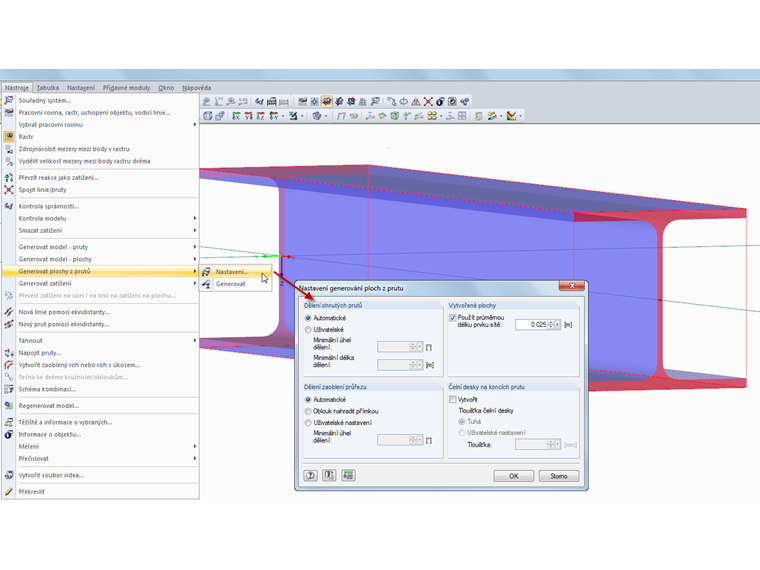Open the Nápověda menu

coord(196,88)
